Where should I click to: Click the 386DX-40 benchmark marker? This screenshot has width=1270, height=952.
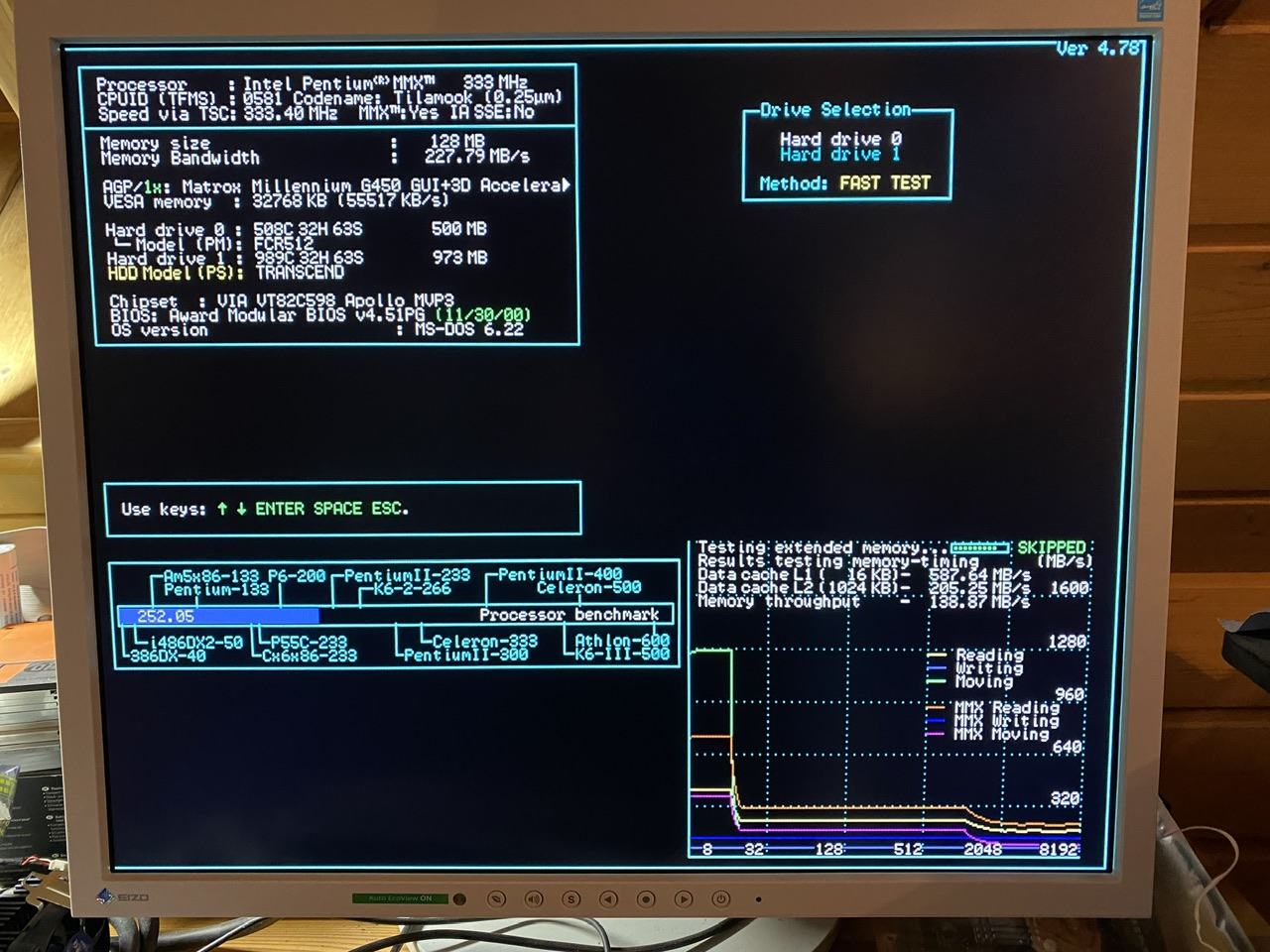[x=168, y=656]
